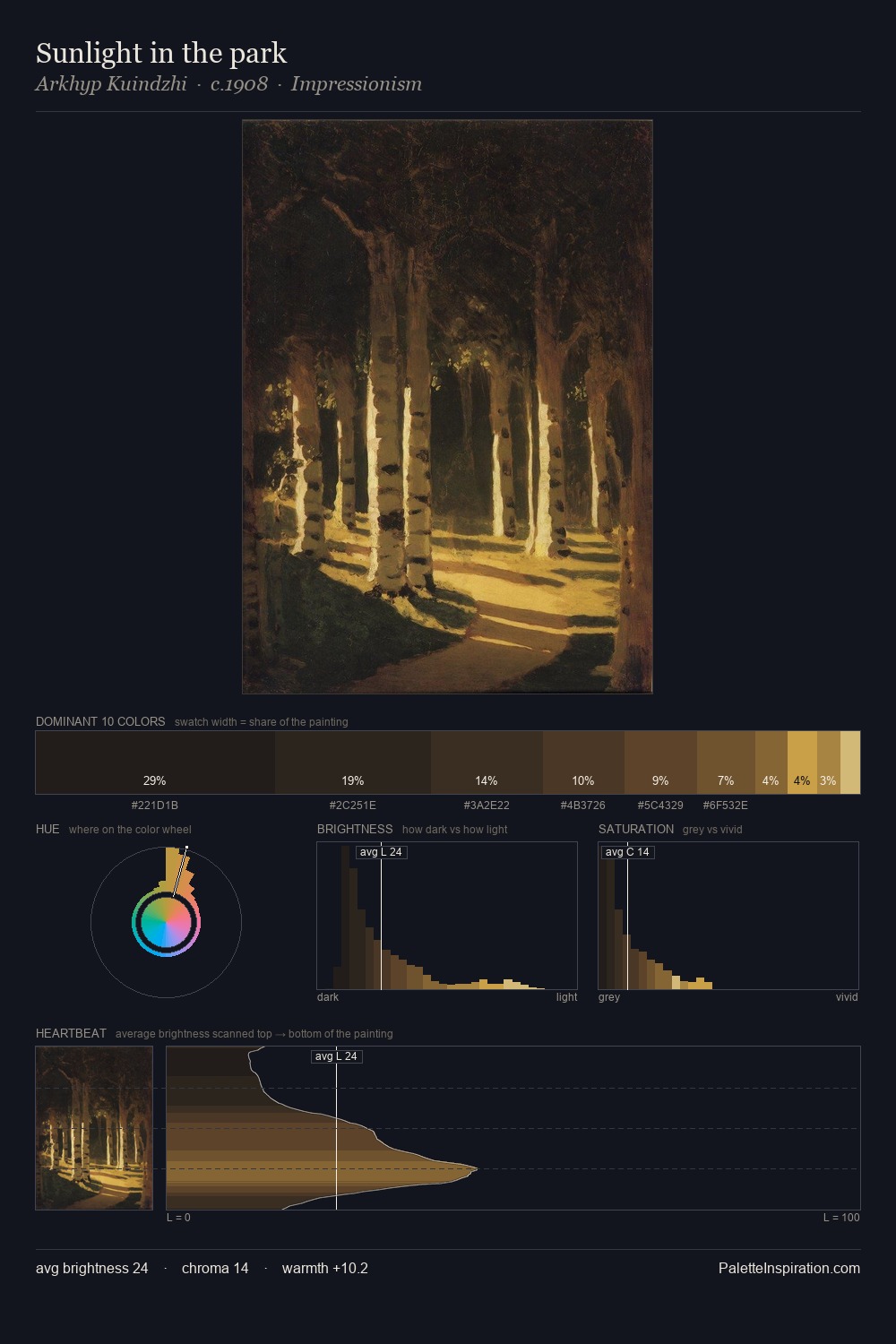Click the 'grey' axis label
The width and height of the screenshot is (896, 1344).
coord(609,997)
